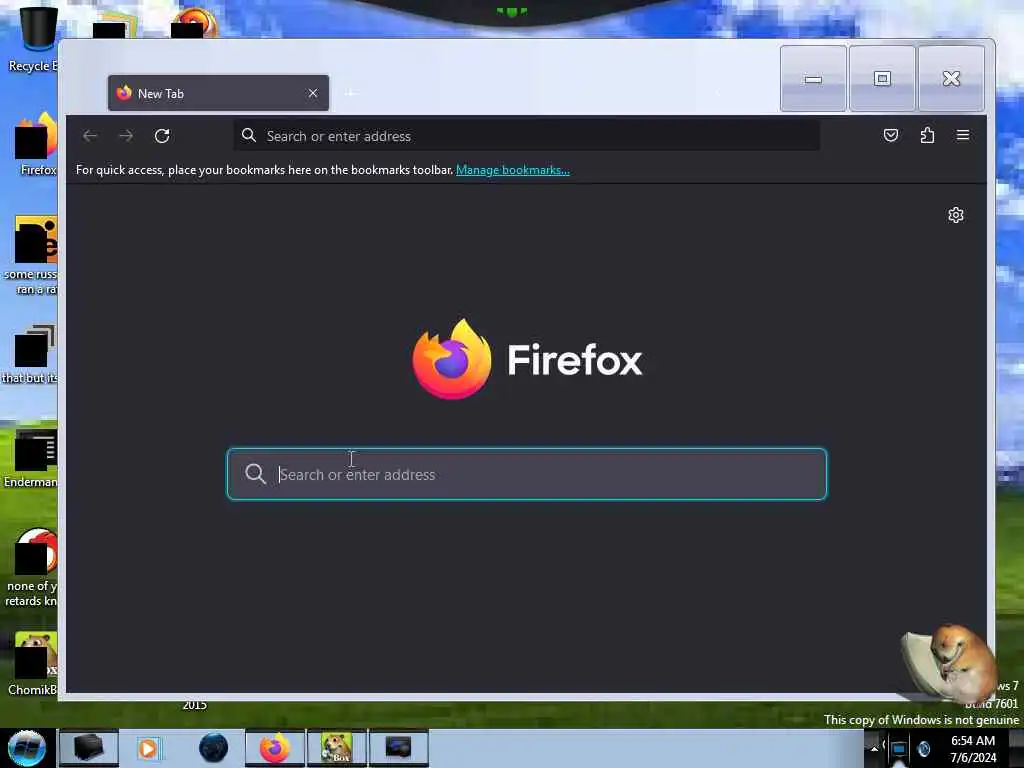Click the Firefox back arrow button
The width and height of the screenshot is (1024, 768).
(x=90, y=136)
